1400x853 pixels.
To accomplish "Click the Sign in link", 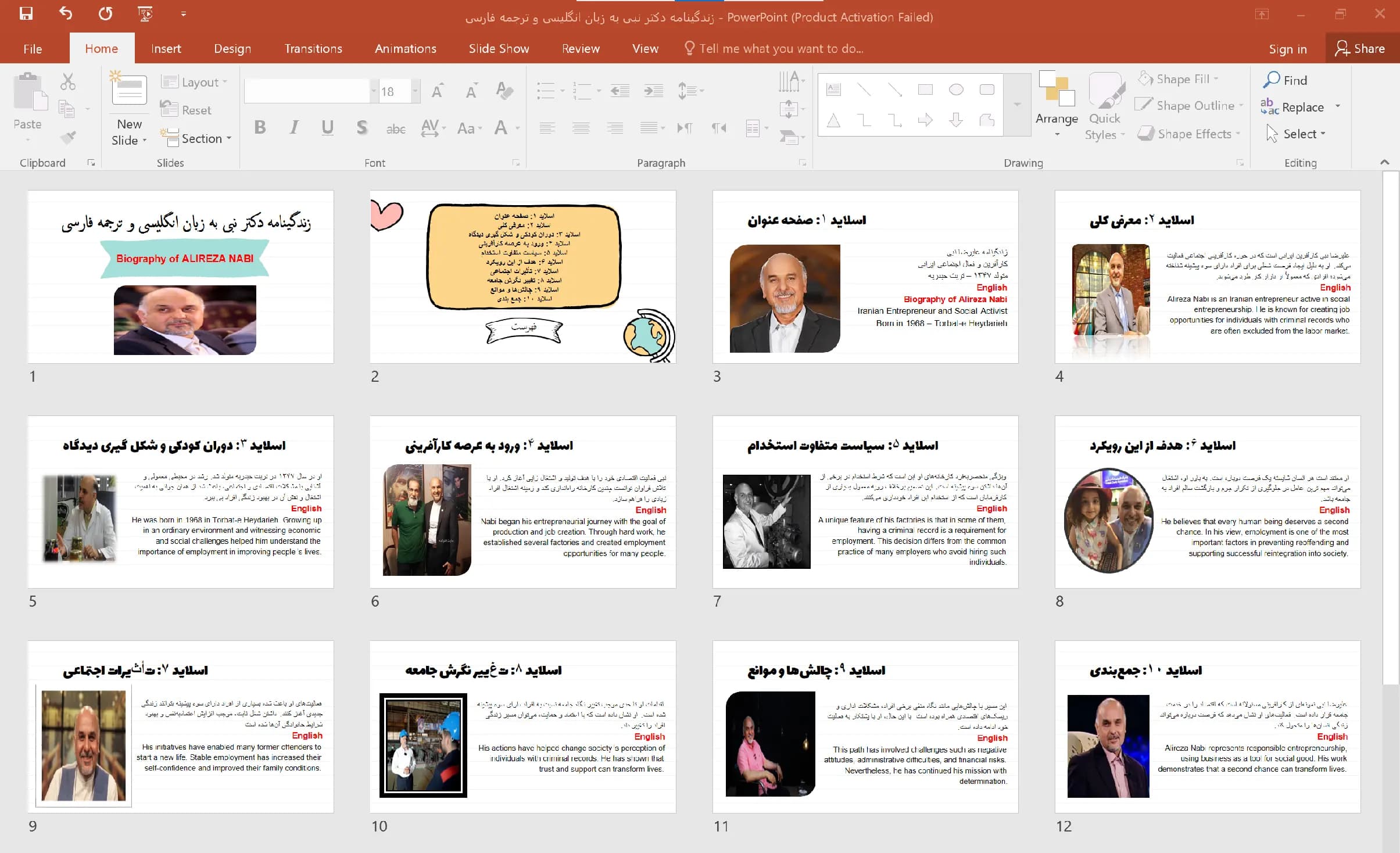I will 1287,49.
